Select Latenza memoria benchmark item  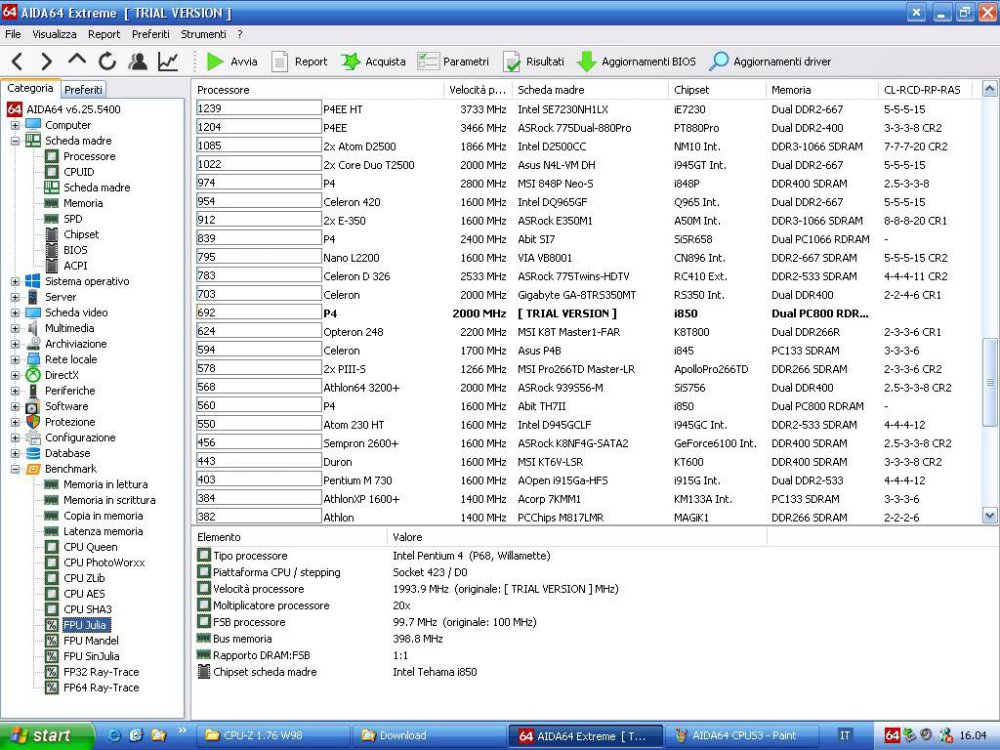click(102, 532)
